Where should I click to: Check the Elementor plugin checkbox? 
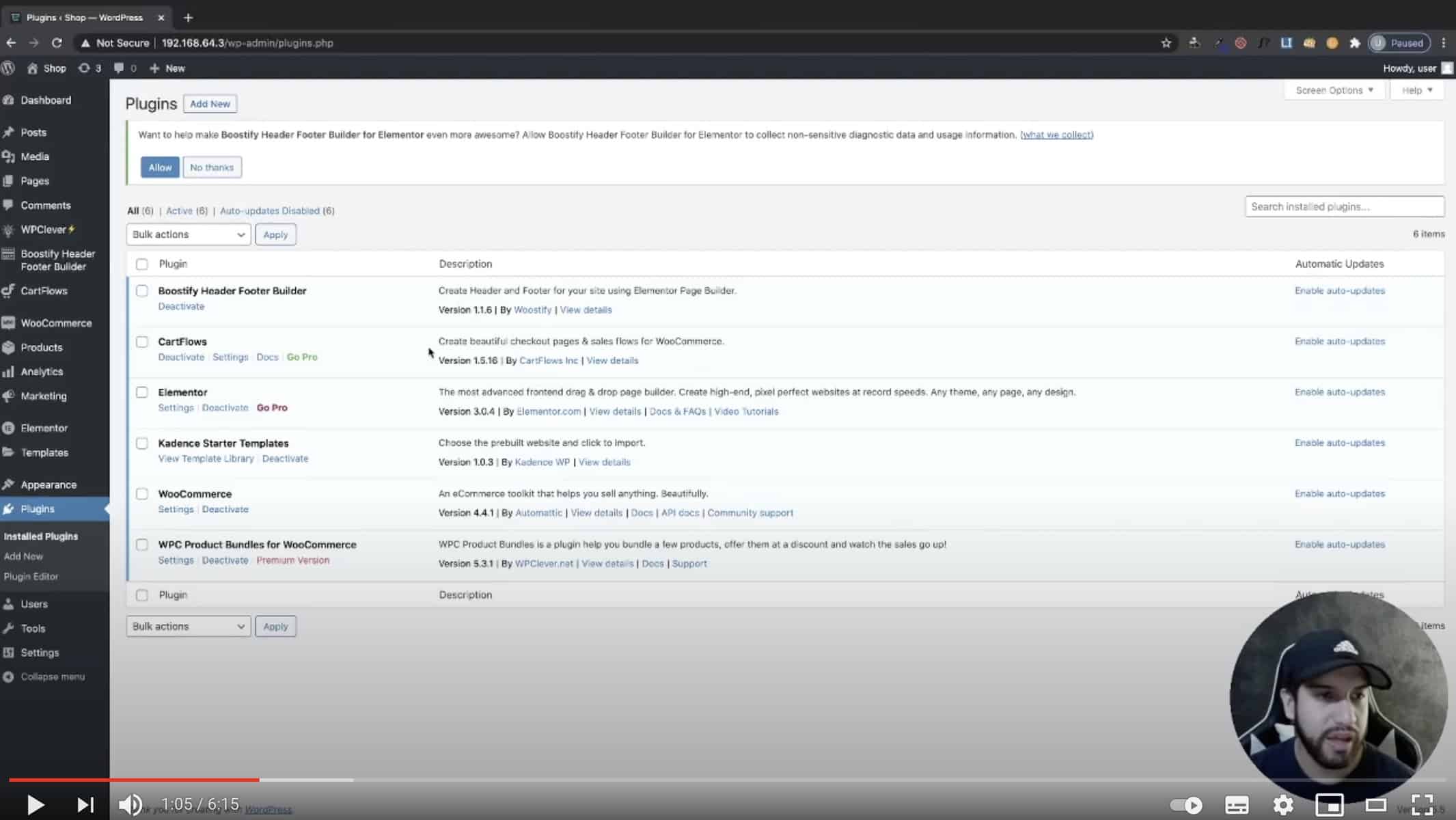coord(141,392)
